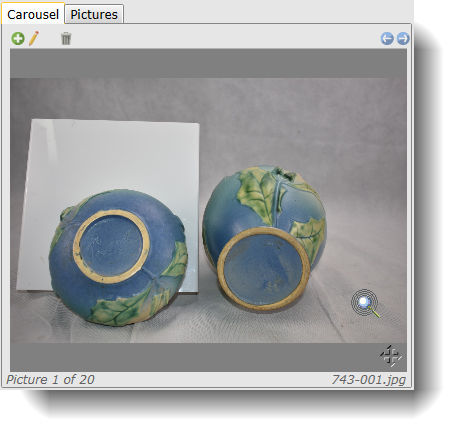Click the 743-001.jpg filename label
Screen dimensions: 464x440
tap(369, 380)
